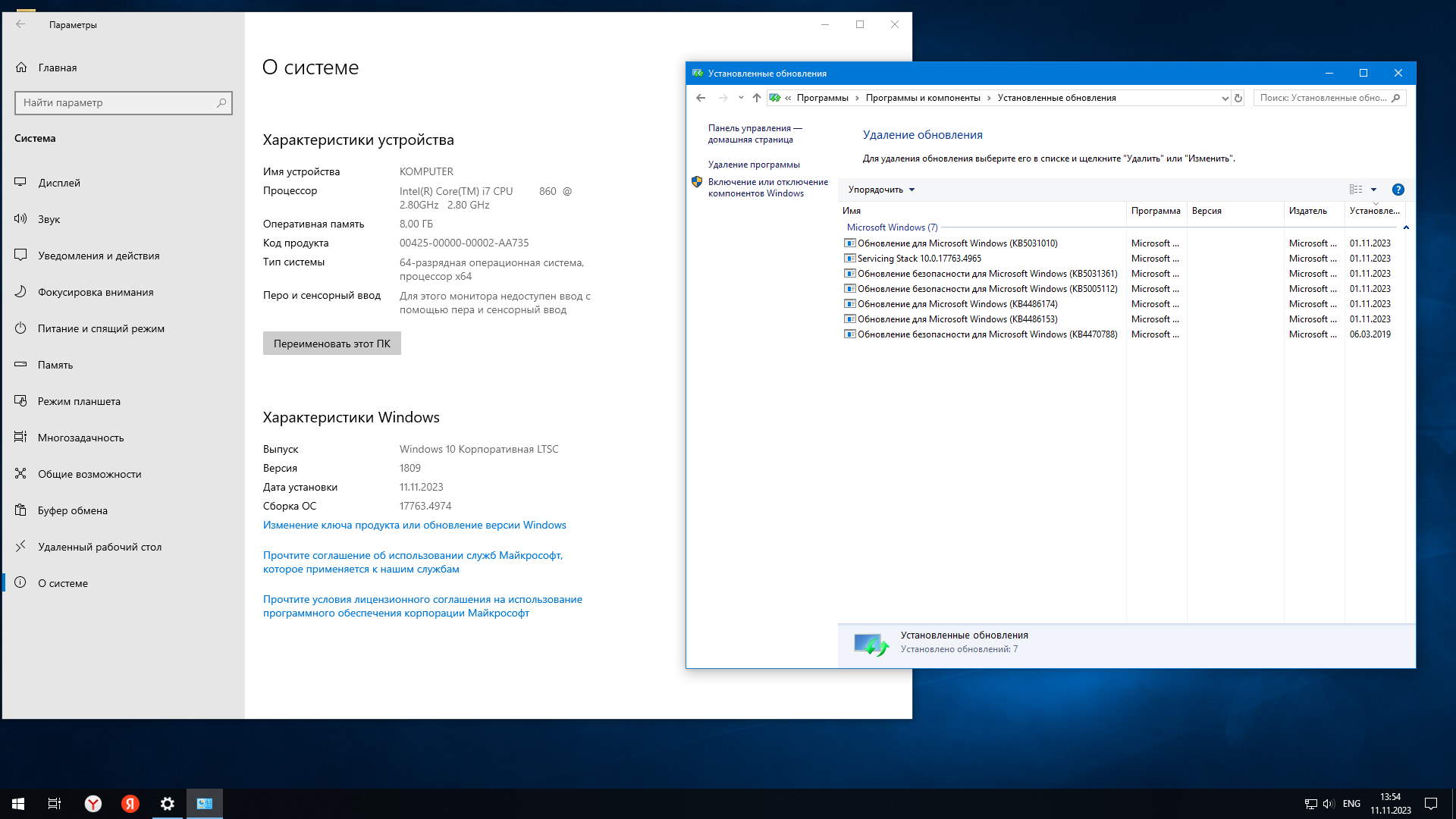This screenshot has height=819, width=1456.
Task: Click the help question mark icon
Action: click(1398, 190)
